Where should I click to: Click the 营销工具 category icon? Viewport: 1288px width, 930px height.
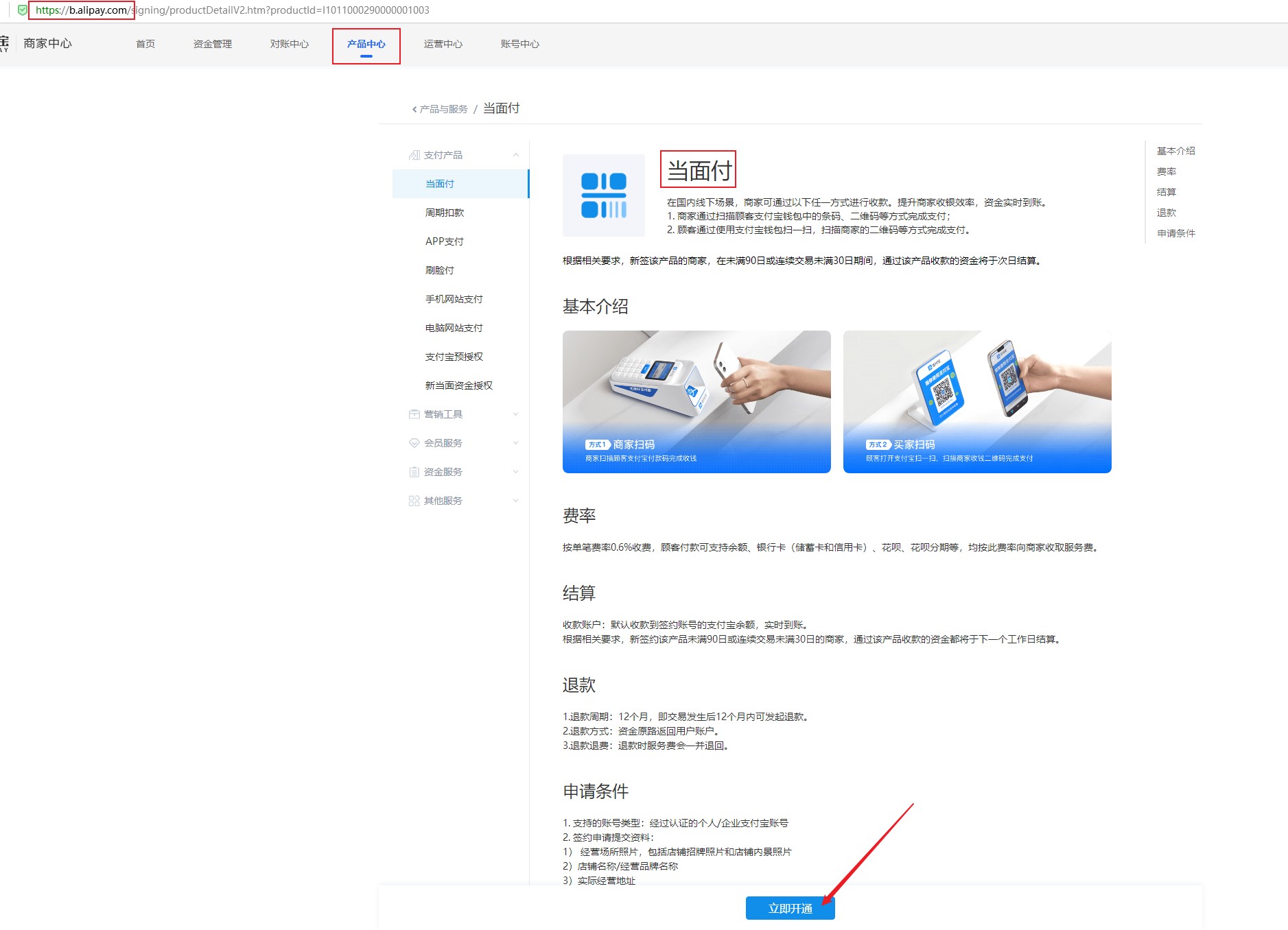[414, 414]
